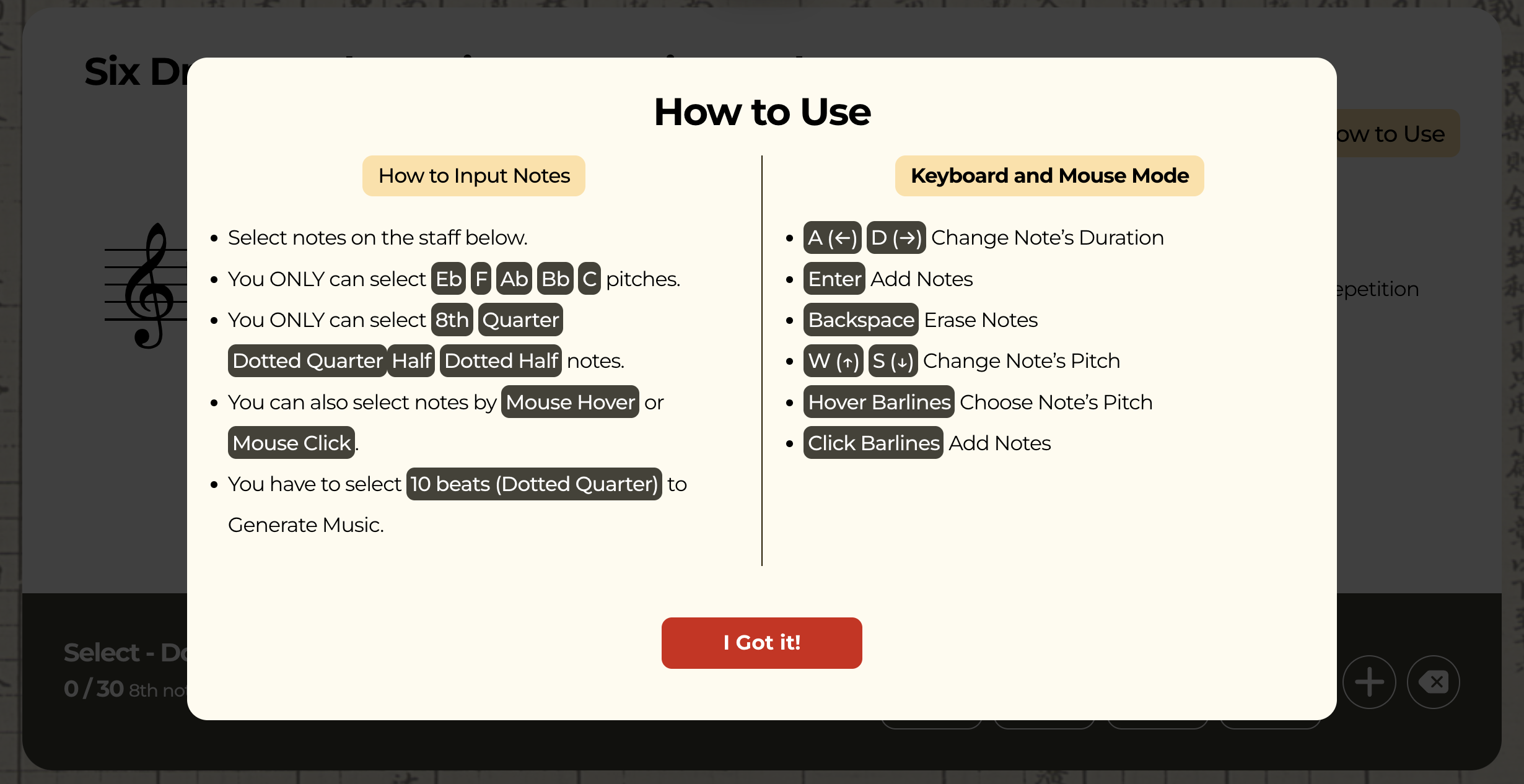The width and height of the screenshot is (1524, 784).
Task: Click the S (↓) key tag
Action: coord(893,360)
